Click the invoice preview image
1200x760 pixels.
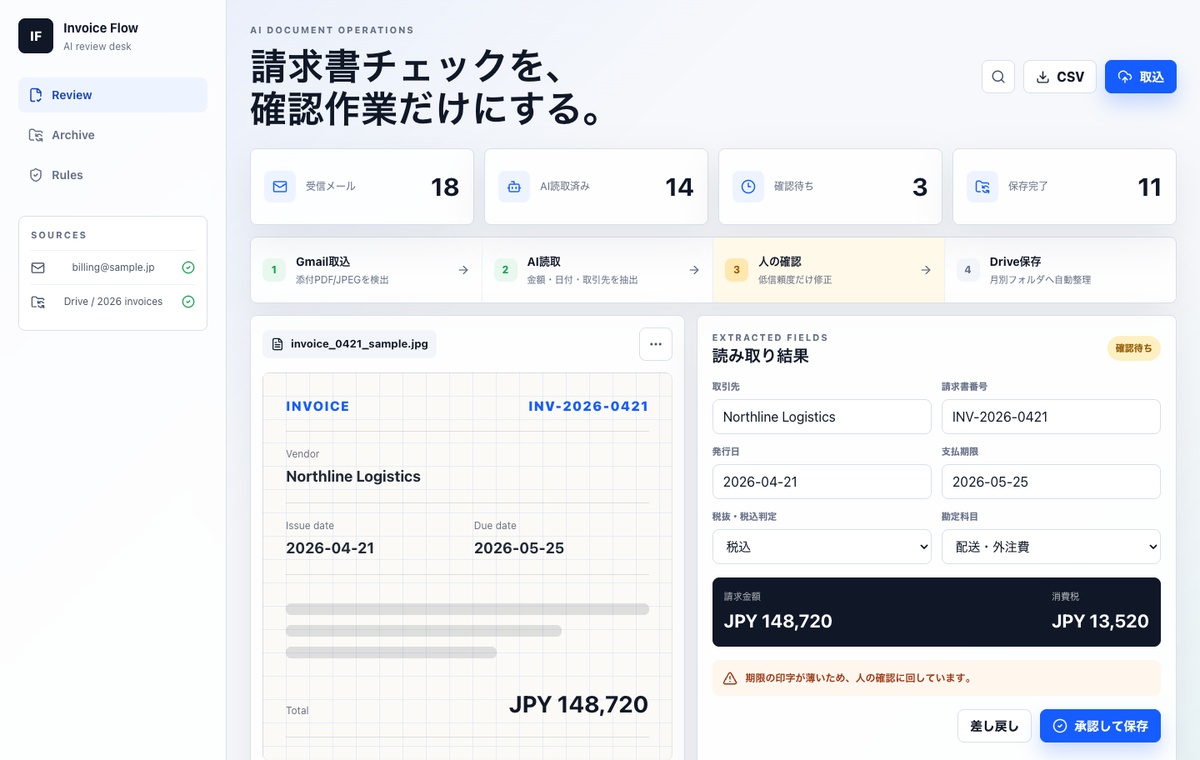point(467,566)
